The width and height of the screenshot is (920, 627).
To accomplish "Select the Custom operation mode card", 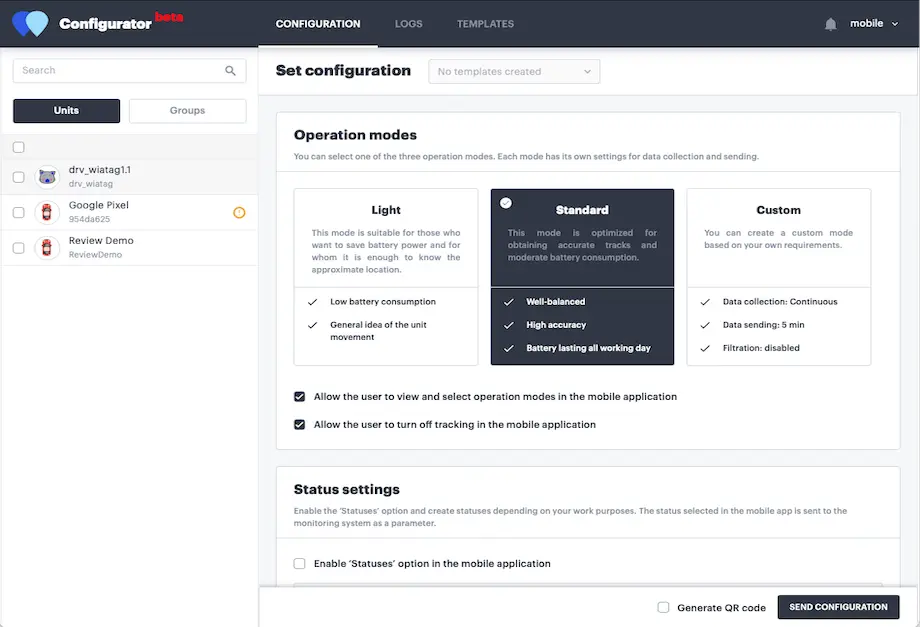I will (779, 277).
